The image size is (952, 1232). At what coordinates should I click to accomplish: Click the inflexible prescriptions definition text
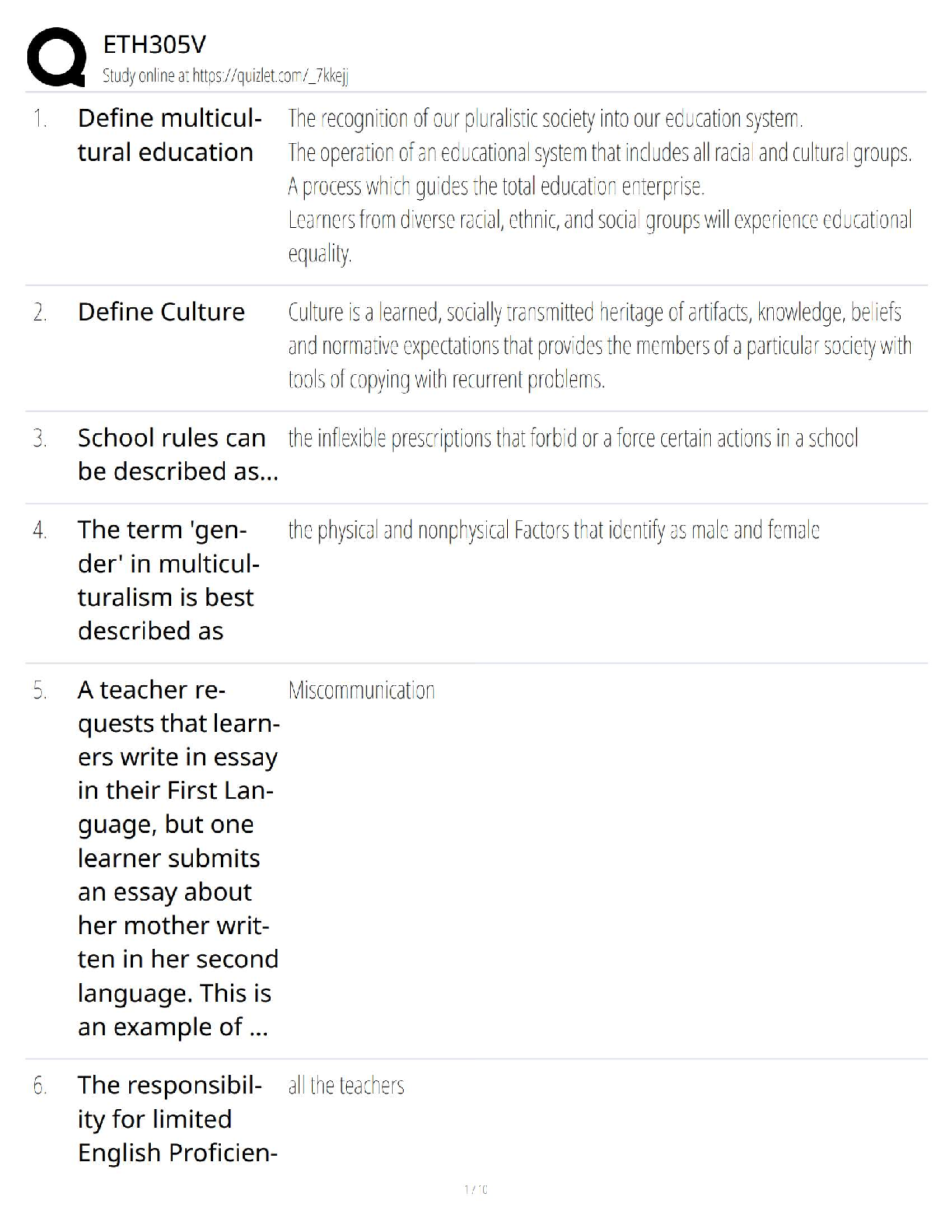tap(572, 439)
